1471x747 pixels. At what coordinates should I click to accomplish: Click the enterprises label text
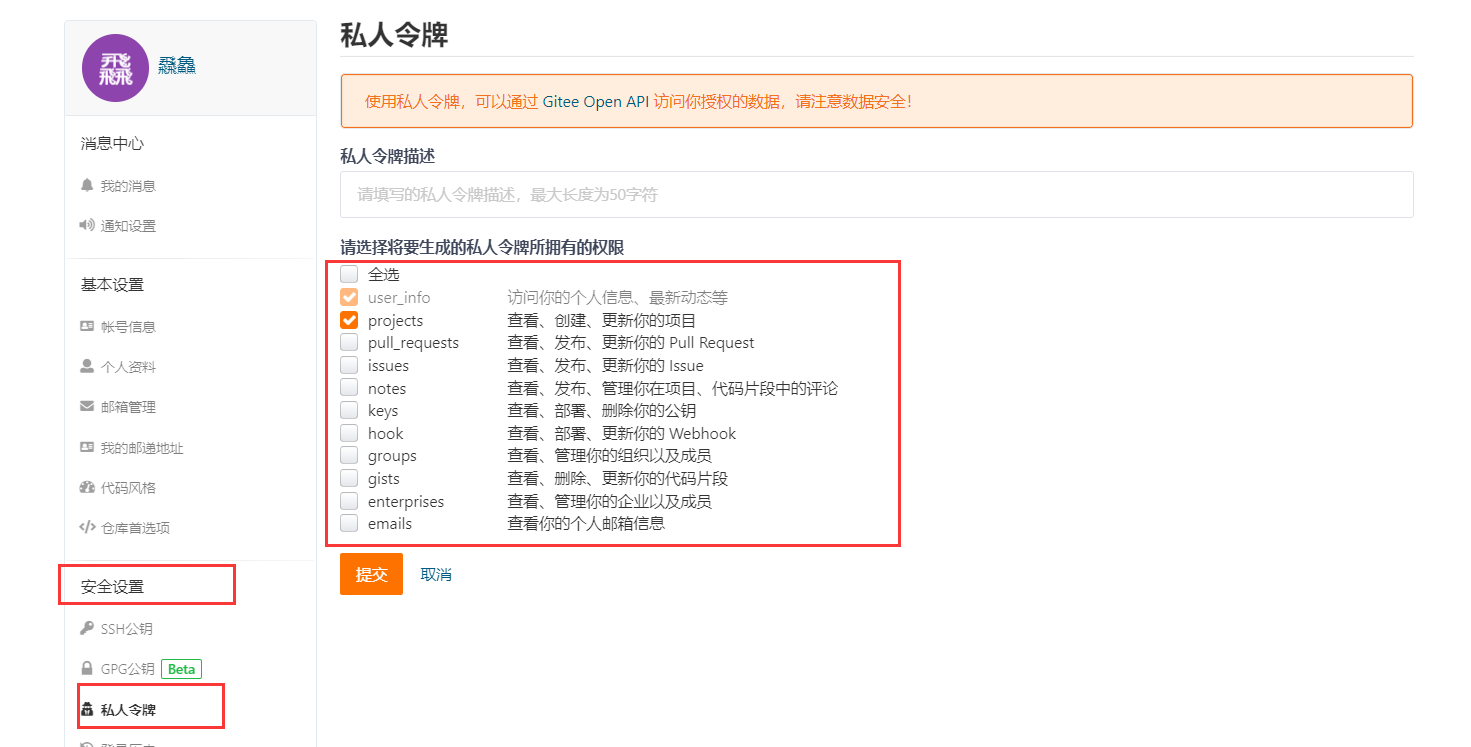406,501
